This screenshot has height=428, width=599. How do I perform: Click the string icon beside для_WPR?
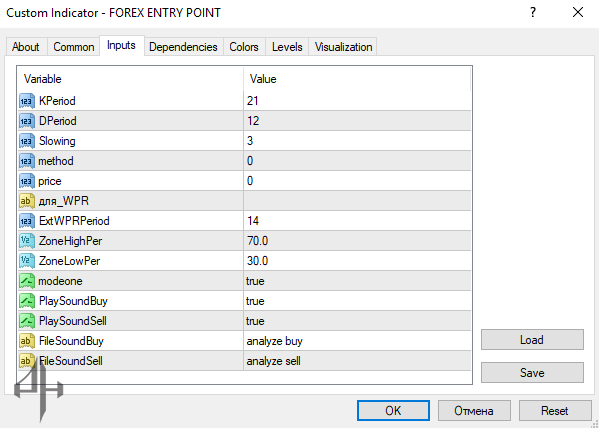click(27, 201)
